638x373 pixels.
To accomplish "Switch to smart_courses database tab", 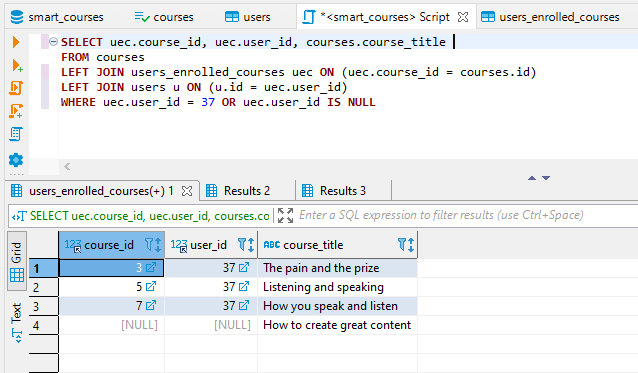I will [57, 17].
